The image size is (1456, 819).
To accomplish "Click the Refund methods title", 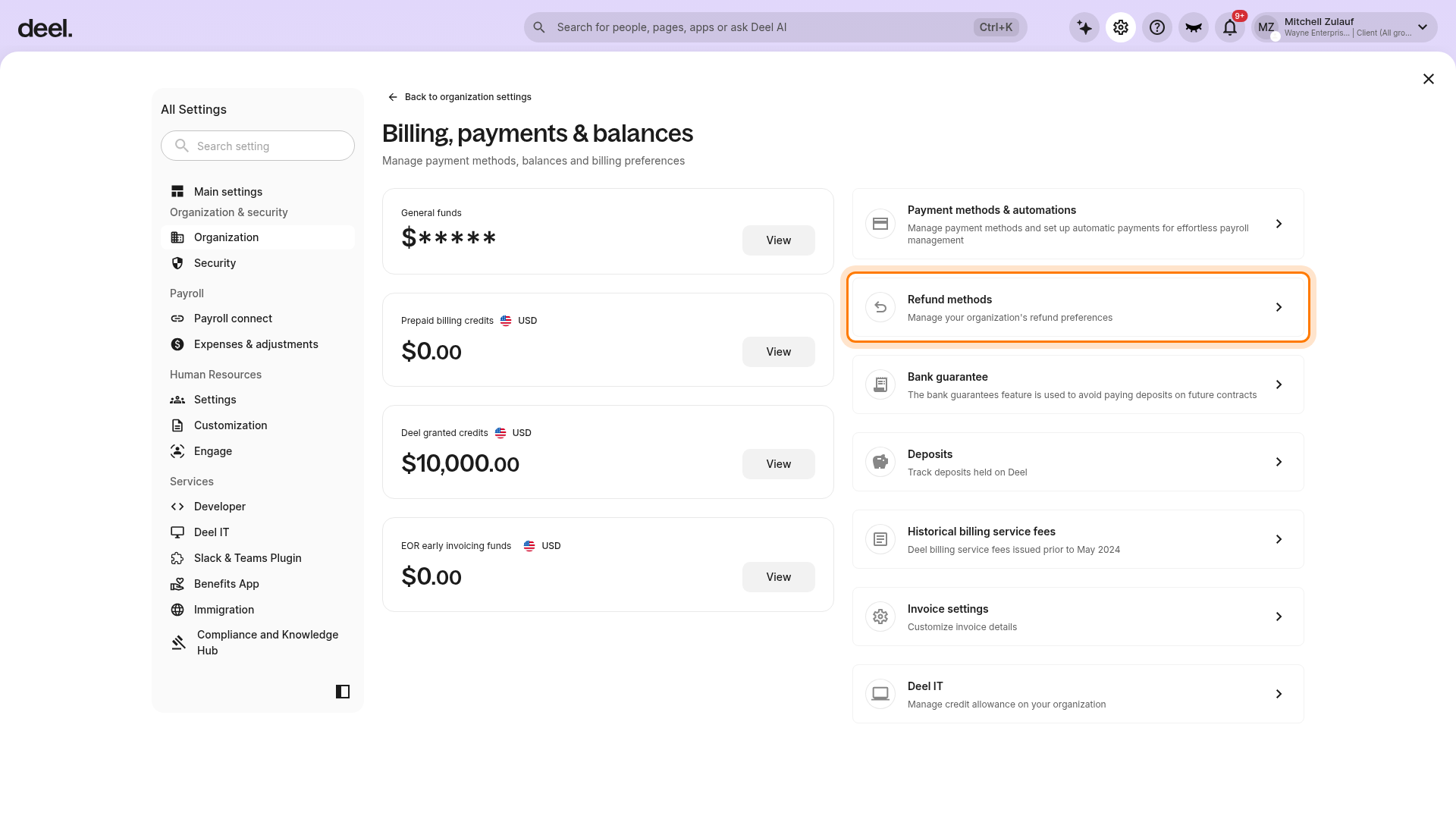I will pyautogui.click(x=949, y=300).
